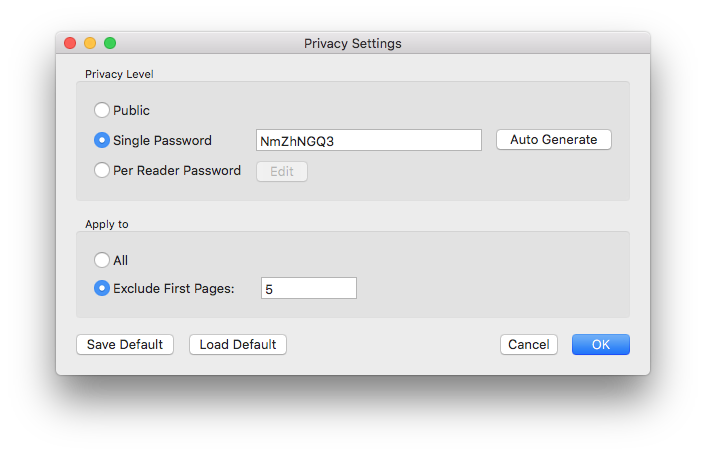Generate a password with Auto Generate
This screenshot has width=706, height=455.
pyautogui.click(x=554, y=140)
